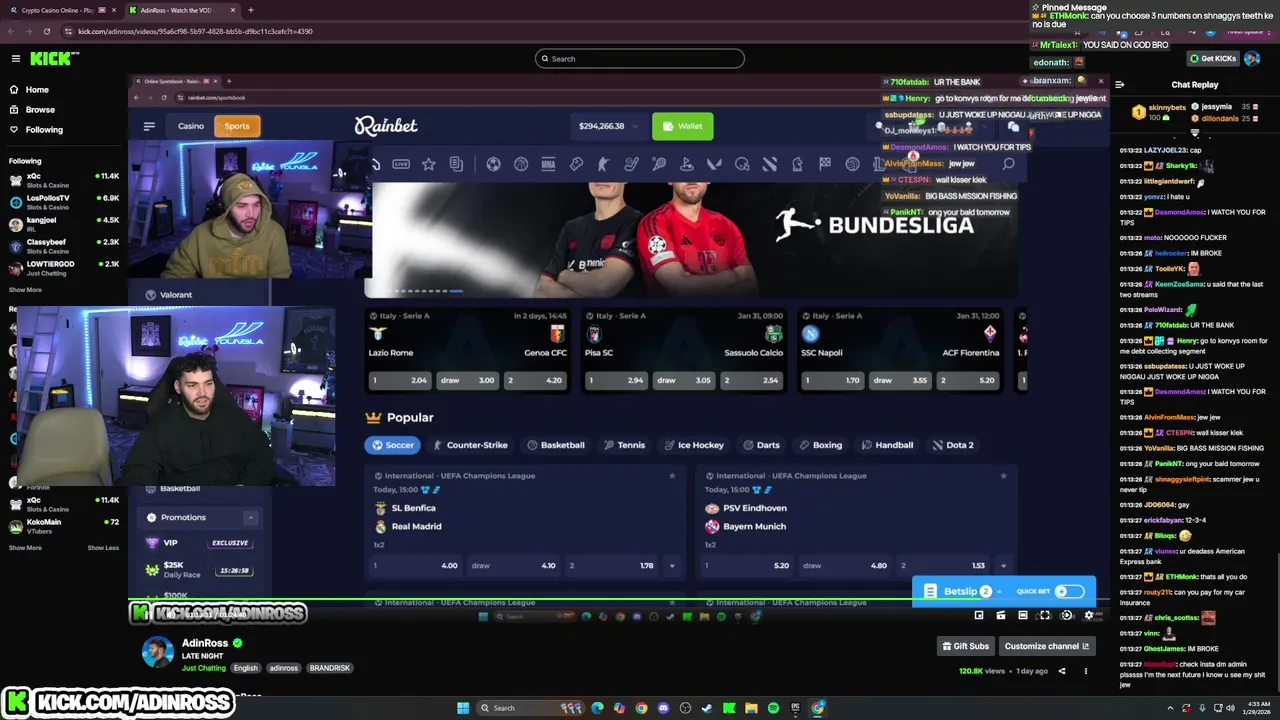Click Show Less in recommended list
The height and width of the screenshot is (720, 1280).
pos(103,548)
